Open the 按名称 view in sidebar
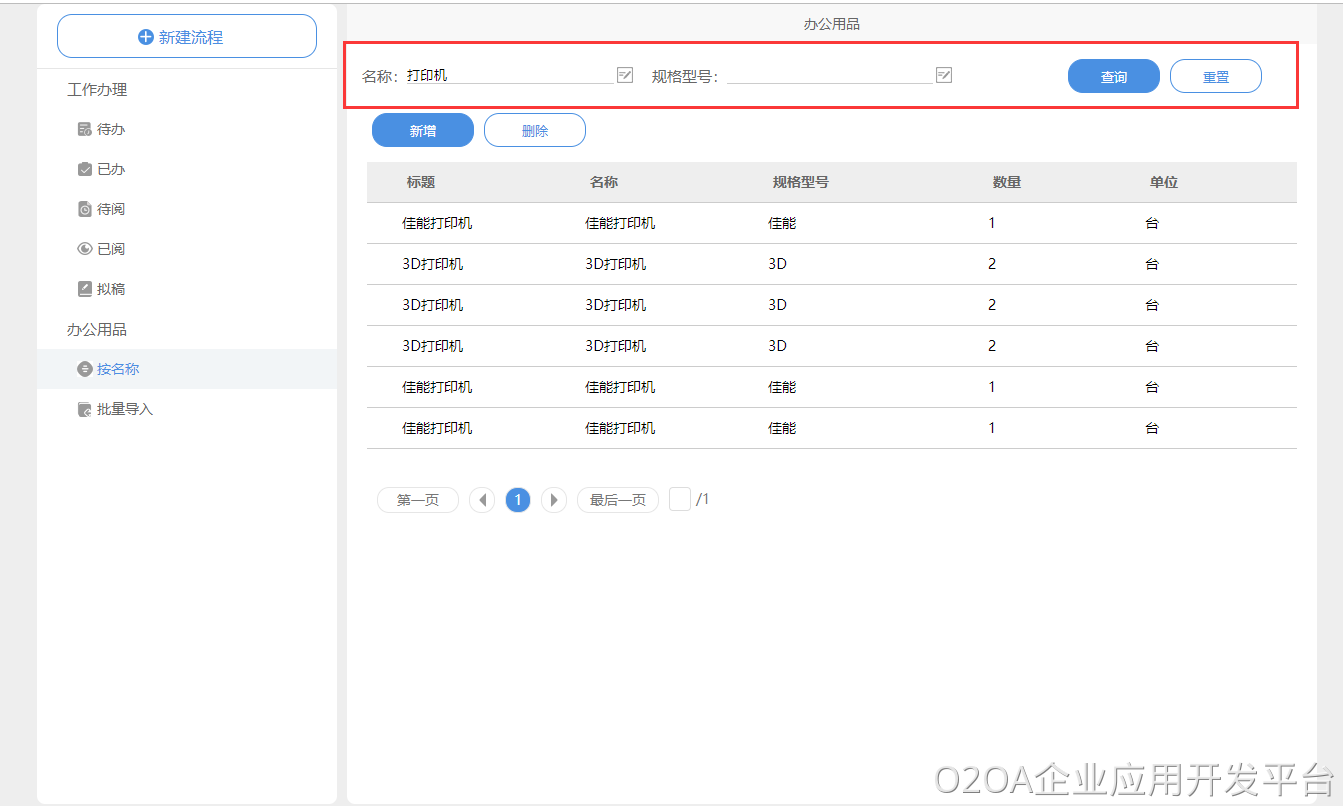 (x=117, y=369)
